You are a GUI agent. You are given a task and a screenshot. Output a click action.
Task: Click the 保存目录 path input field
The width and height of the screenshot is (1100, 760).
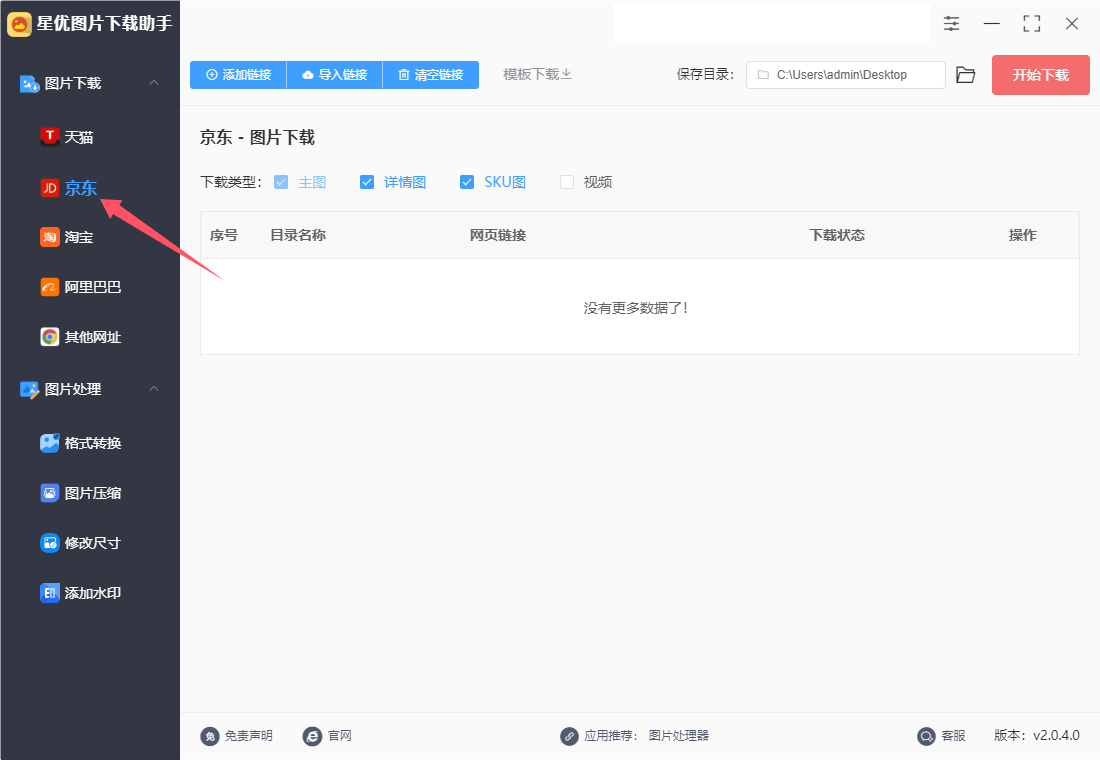click(845, 75)
